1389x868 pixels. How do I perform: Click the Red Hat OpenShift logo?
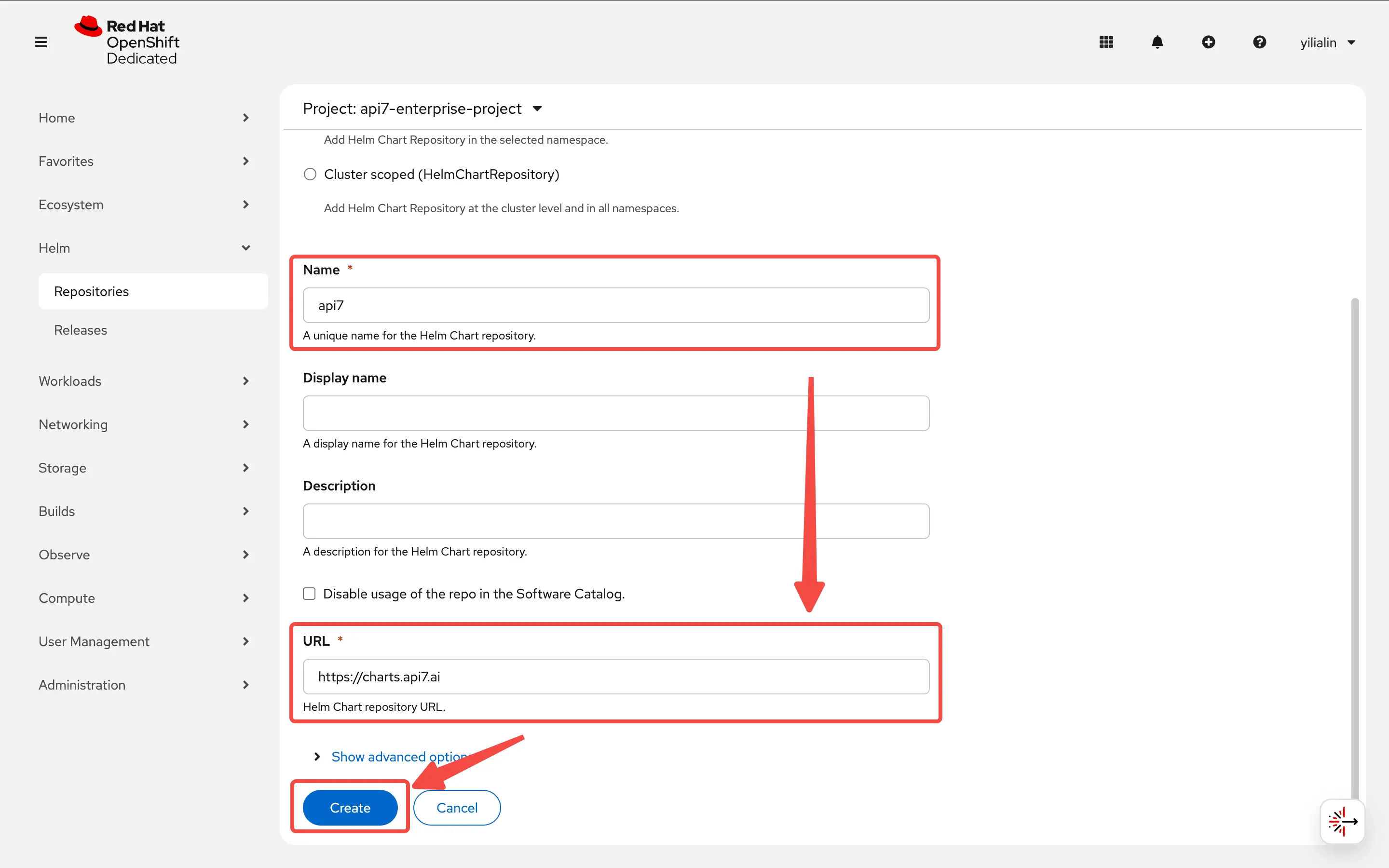127,40
